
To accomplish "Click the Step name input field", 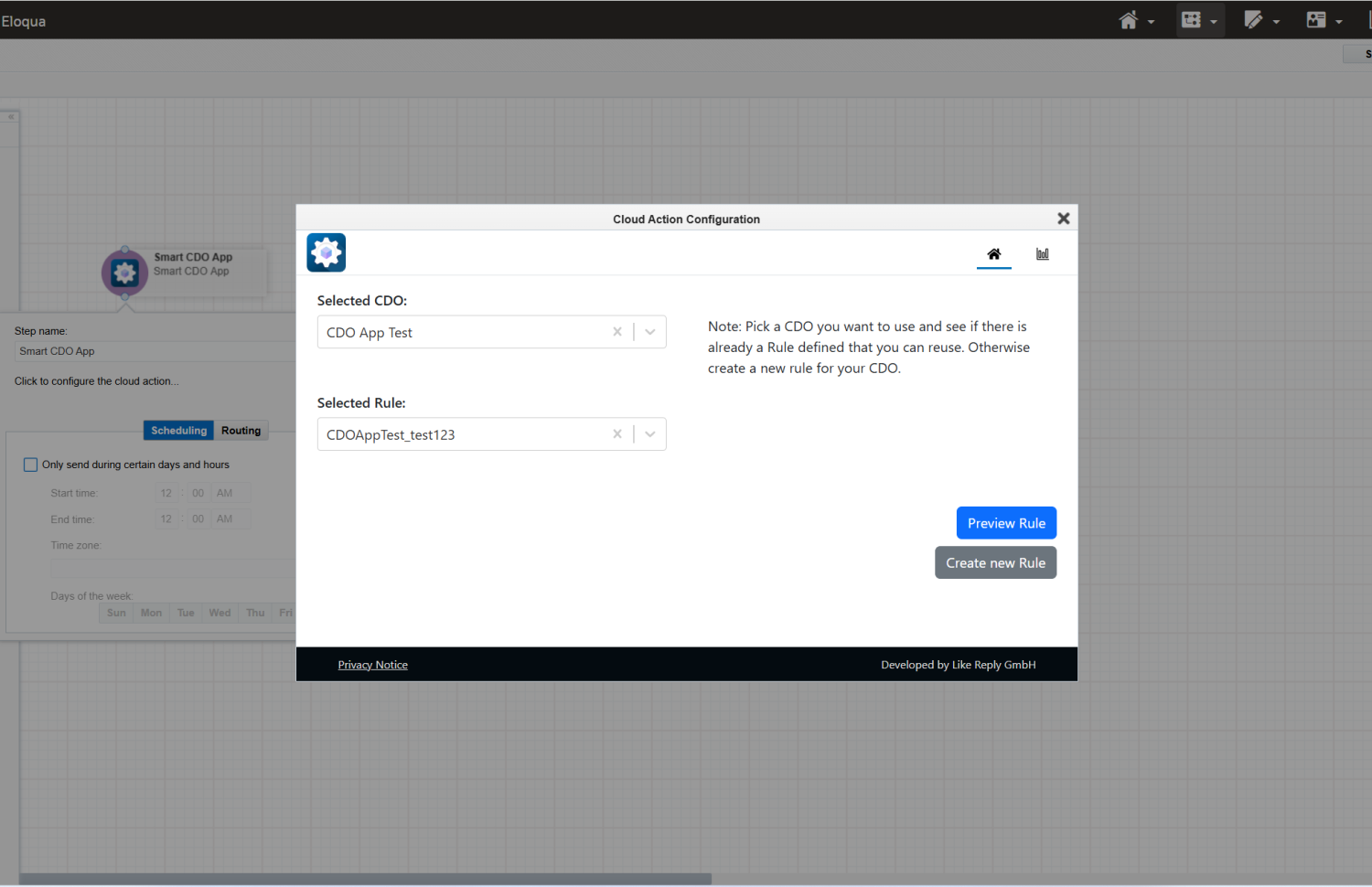I will click(154, 351).
